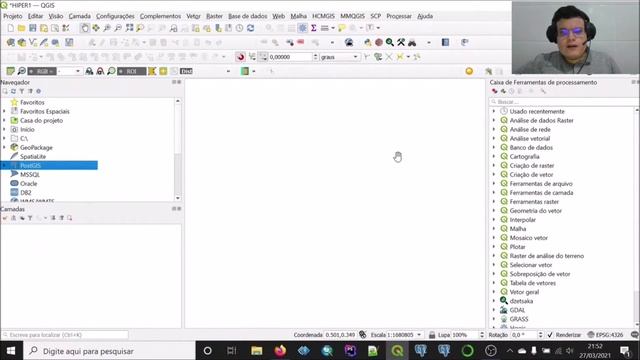Click the yellow smiley circle toolbar icon
The image size is (640, 360).
tap(469, 71)
